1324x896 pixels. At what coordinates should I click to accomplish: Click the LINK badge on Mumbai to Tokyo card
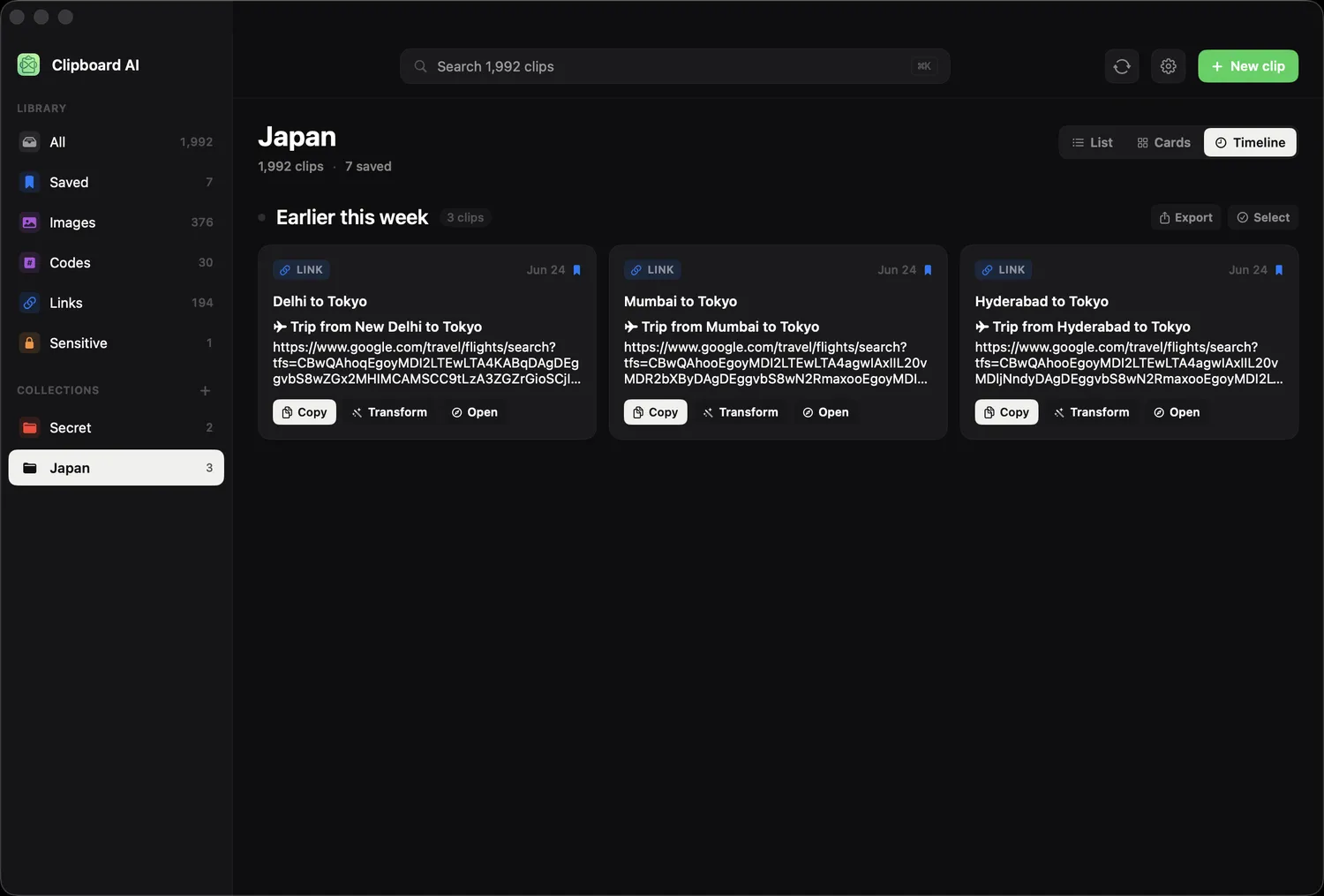[652, 270]
